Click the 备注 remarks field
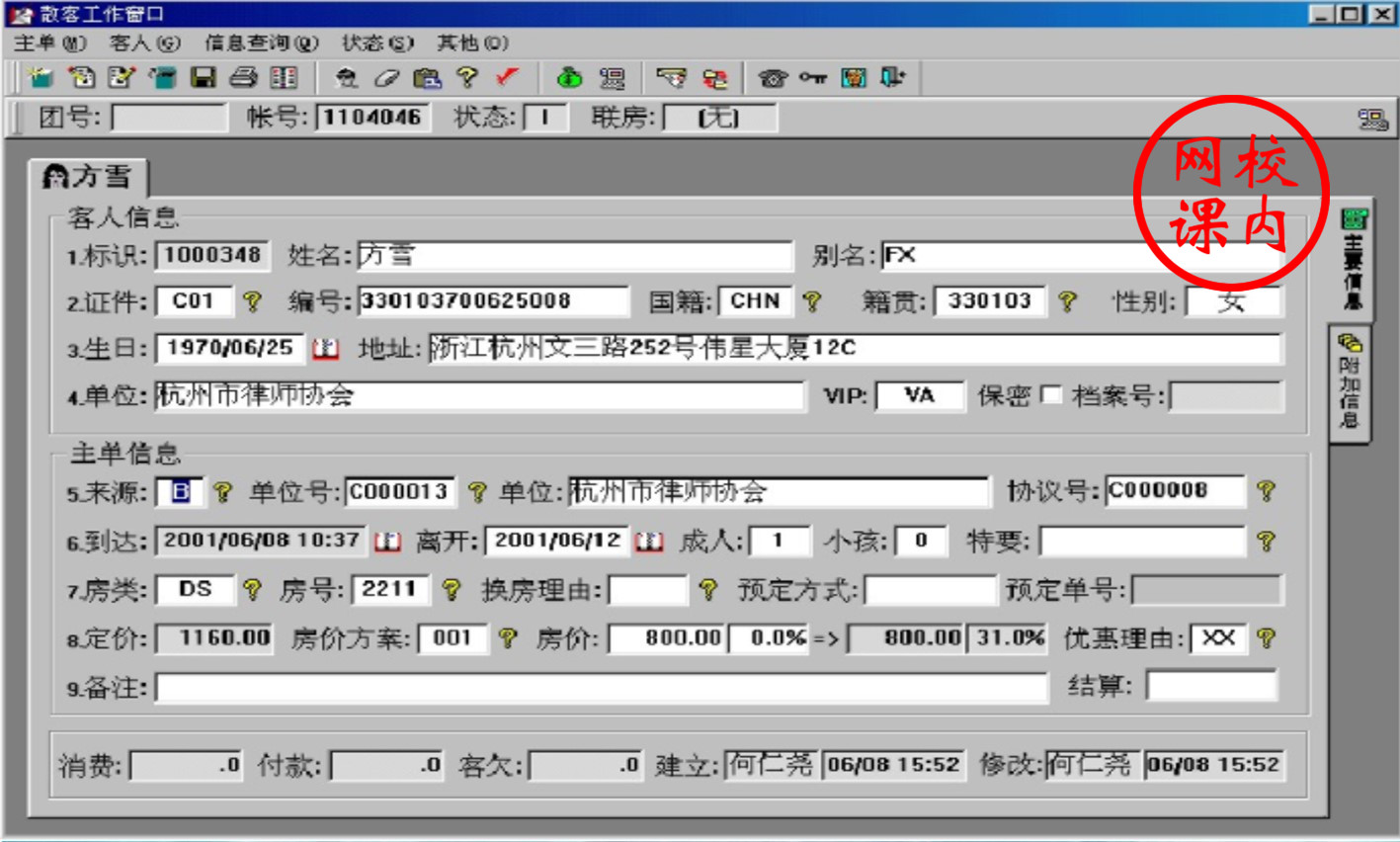Screen dimensions: 1400x842 click(x=602, y=688)
